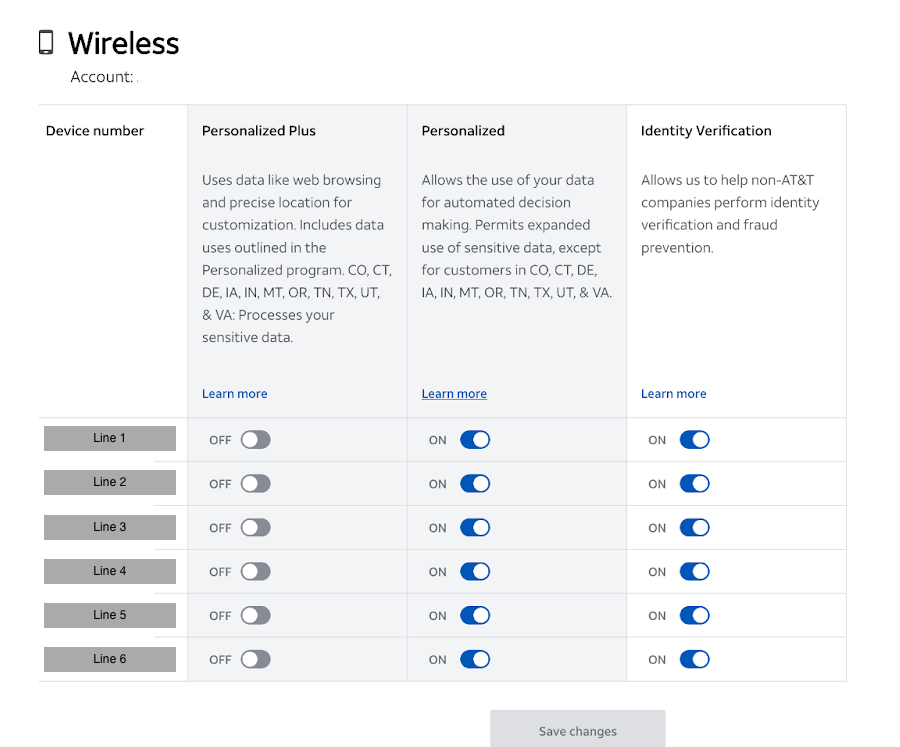Image resolution: width=900 pixels, height=747 pixels.
Task: Click the smartphone icon beside Wireless heading
Action: 44,42
